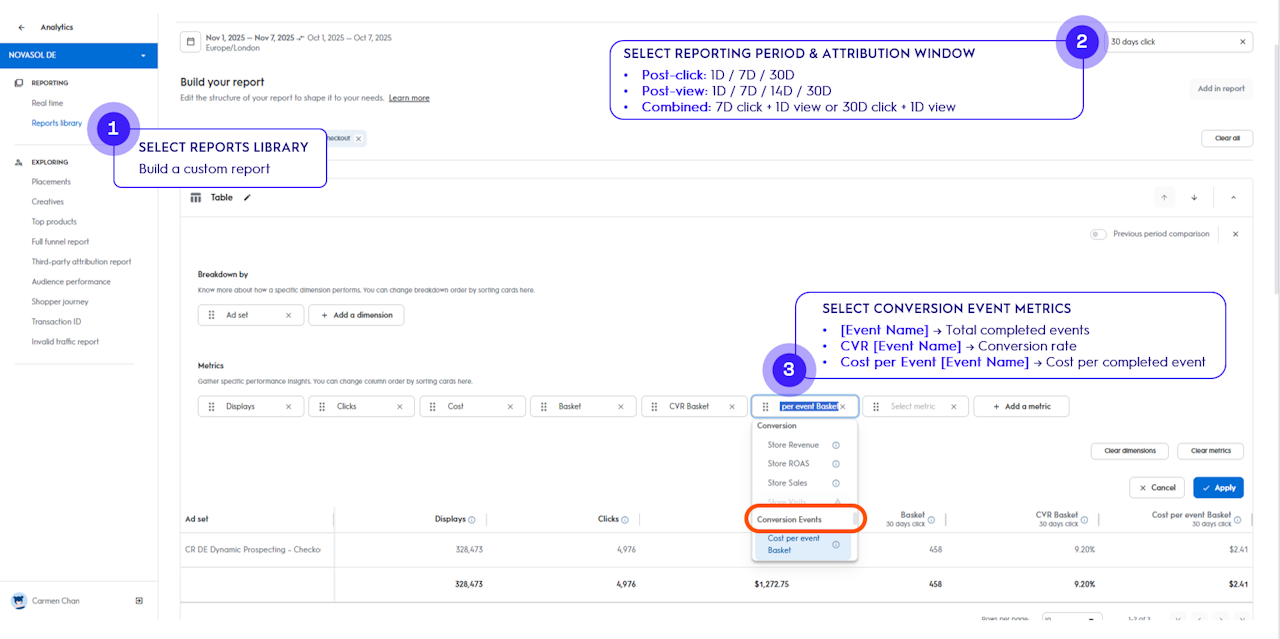The width and height of the screenshot is (1280, 639).
Task: Open Reports library in the sidebar
Action: (57, 123)
